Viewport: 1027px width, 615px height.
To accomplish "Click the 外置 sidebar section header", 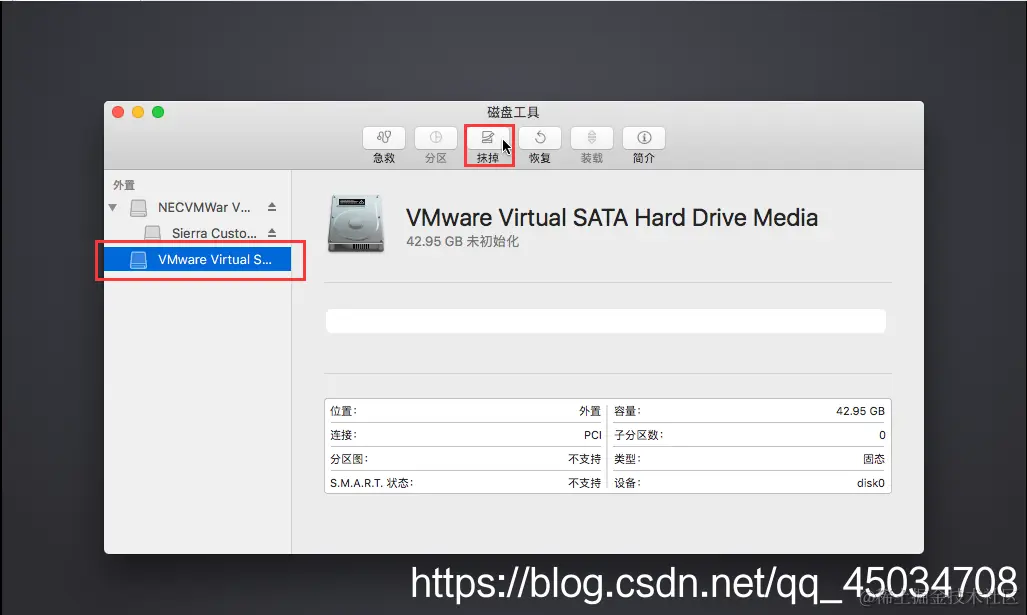I will click(124, 185).
